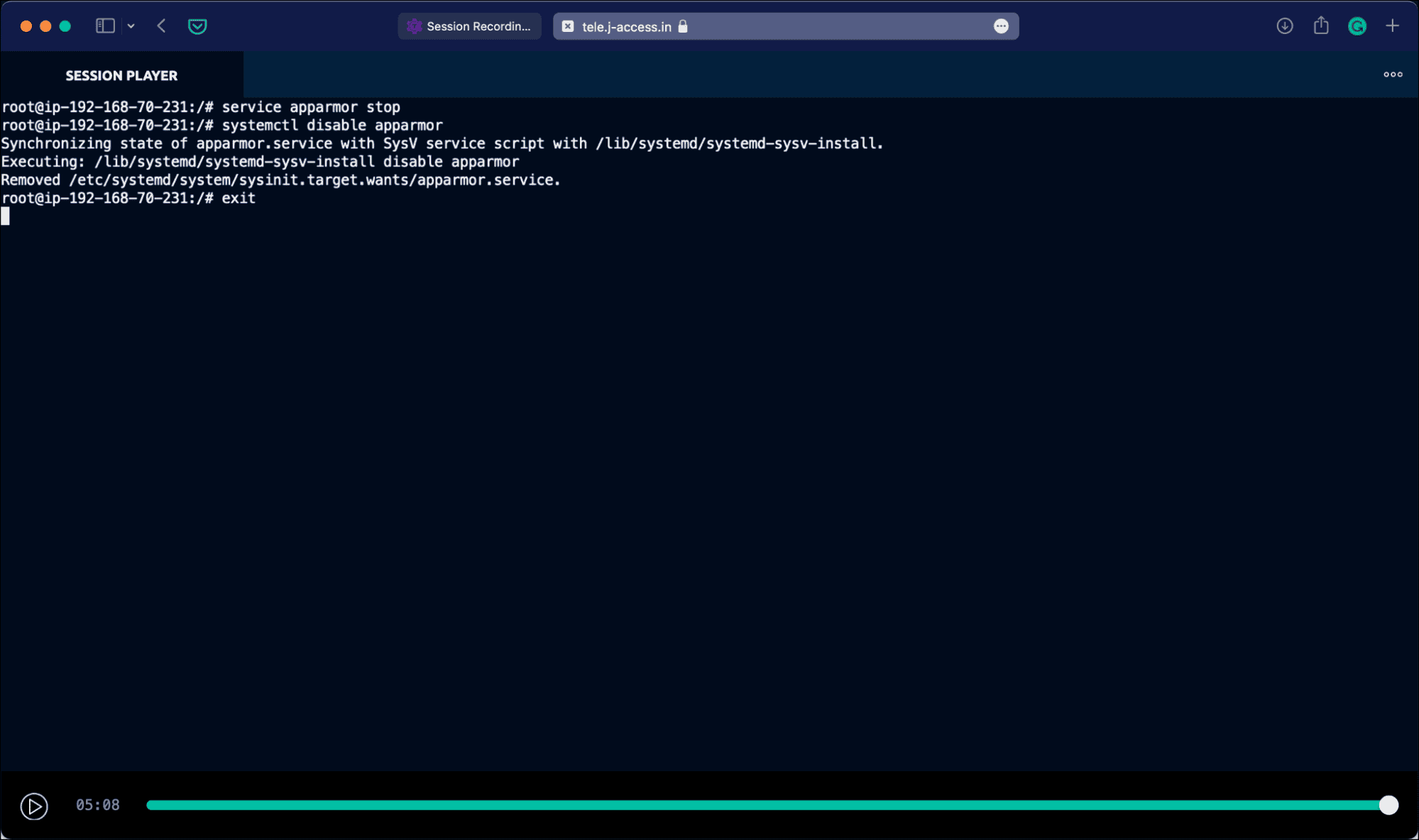Open a new tab with plus icon

click(x=1393, y=26)
